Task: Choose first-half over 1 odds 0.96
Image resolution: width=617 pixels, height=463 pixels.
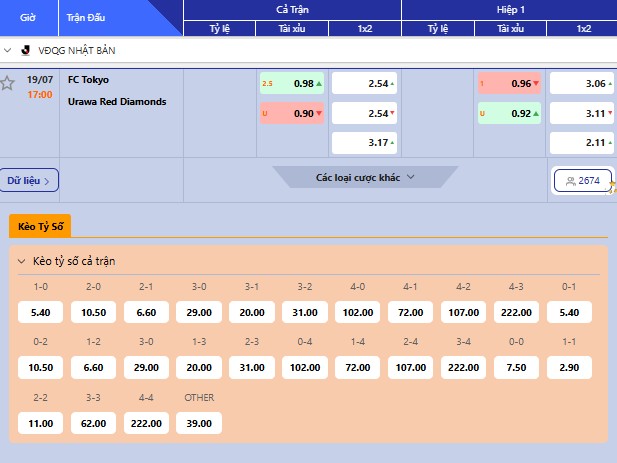Action: 509,83
